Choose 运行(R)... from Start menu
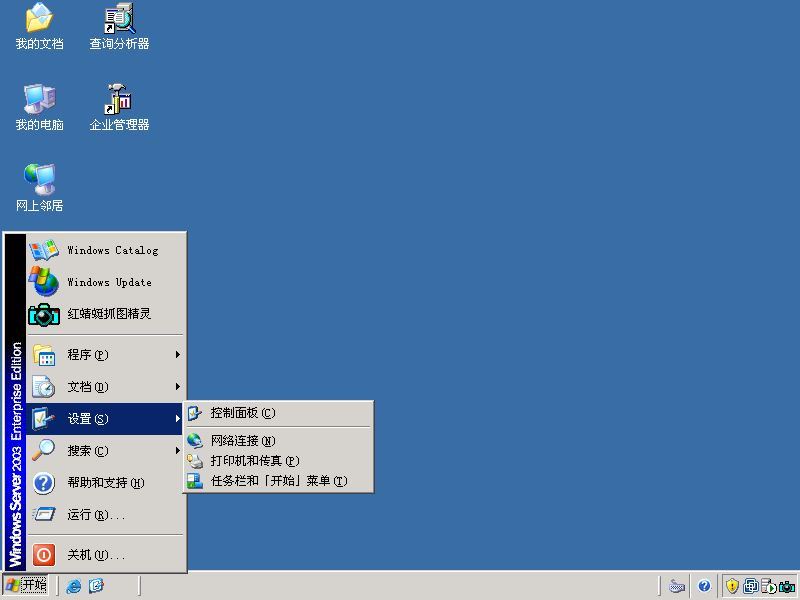The width and height of the screenshot is (800, 600). [x=105, y=514]
